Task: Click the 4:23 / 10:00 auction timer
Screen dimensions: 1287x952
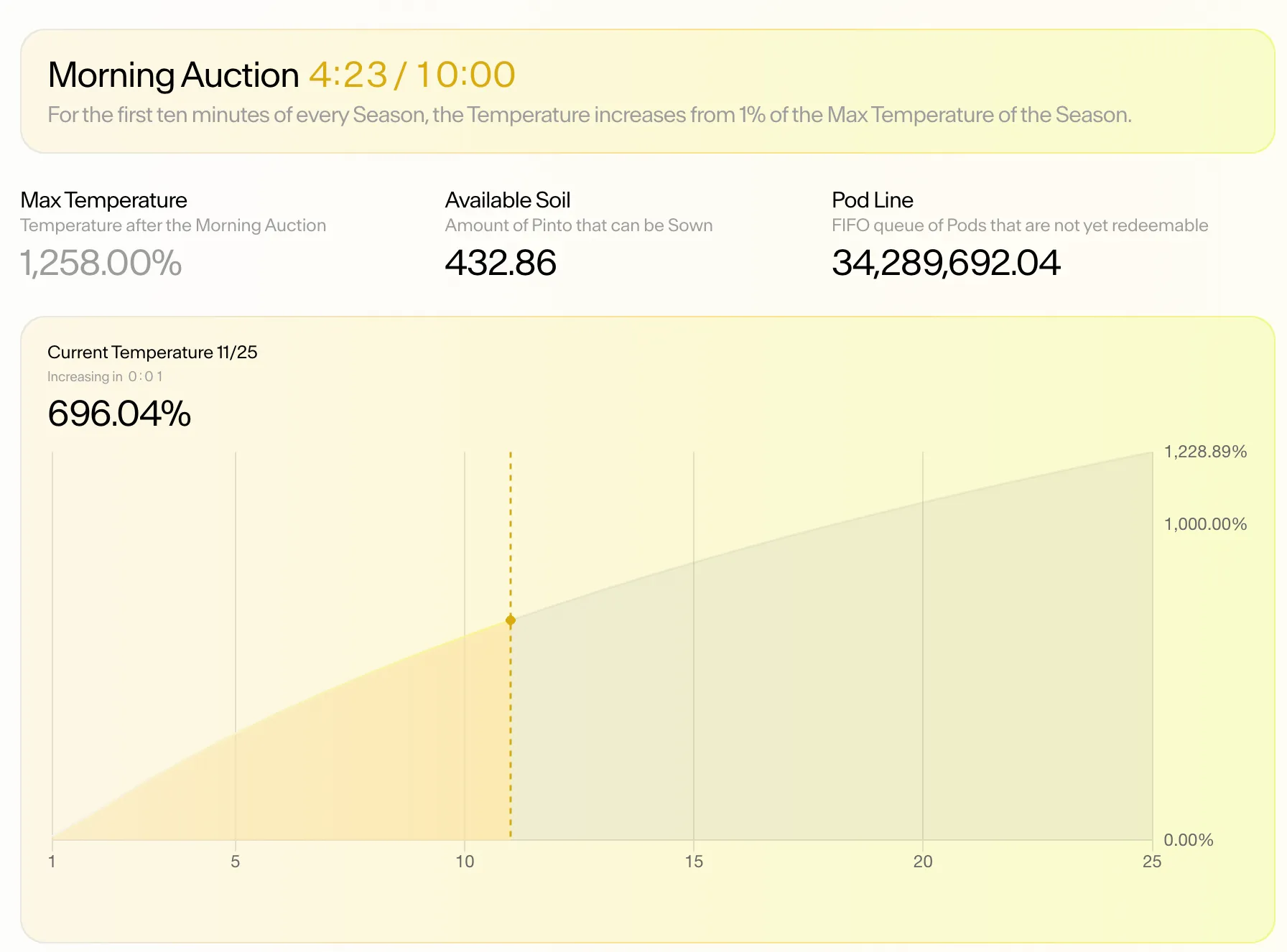Action: coord(412,75)
